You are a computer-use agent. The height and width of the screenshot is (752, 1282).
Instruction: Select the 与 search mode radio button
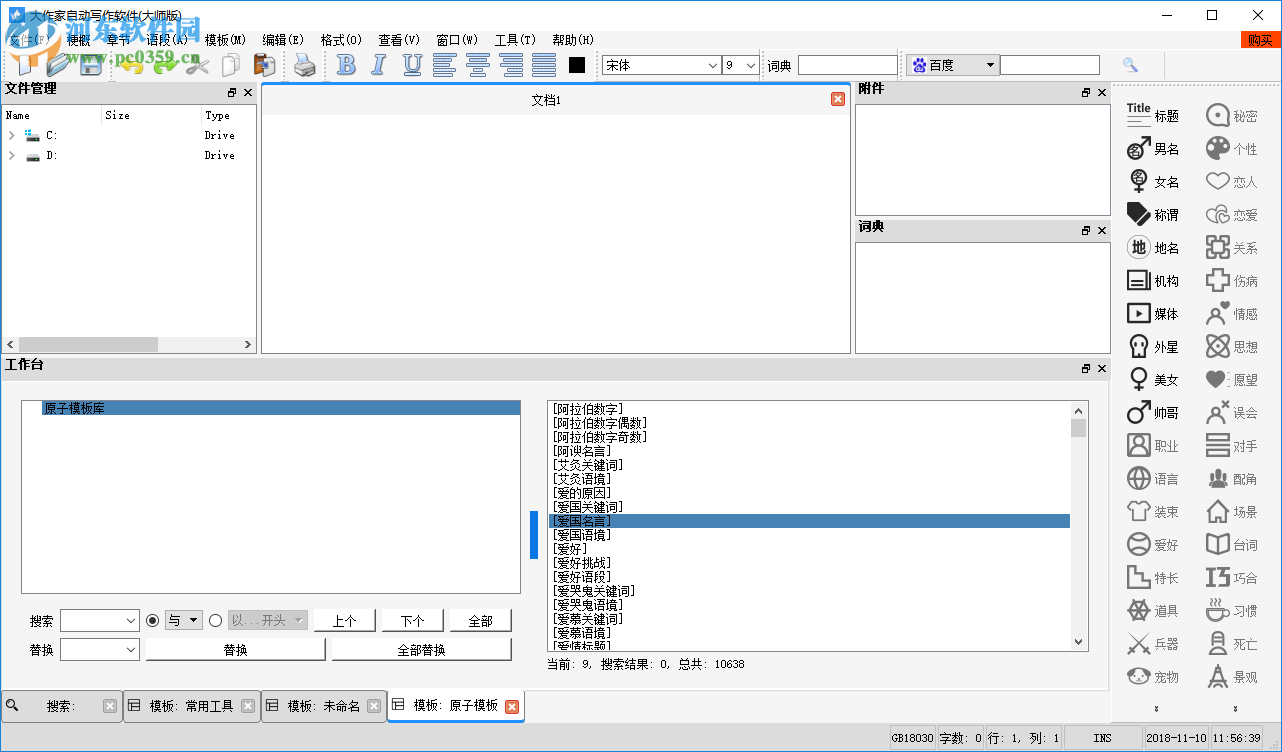tap(152, 620)
